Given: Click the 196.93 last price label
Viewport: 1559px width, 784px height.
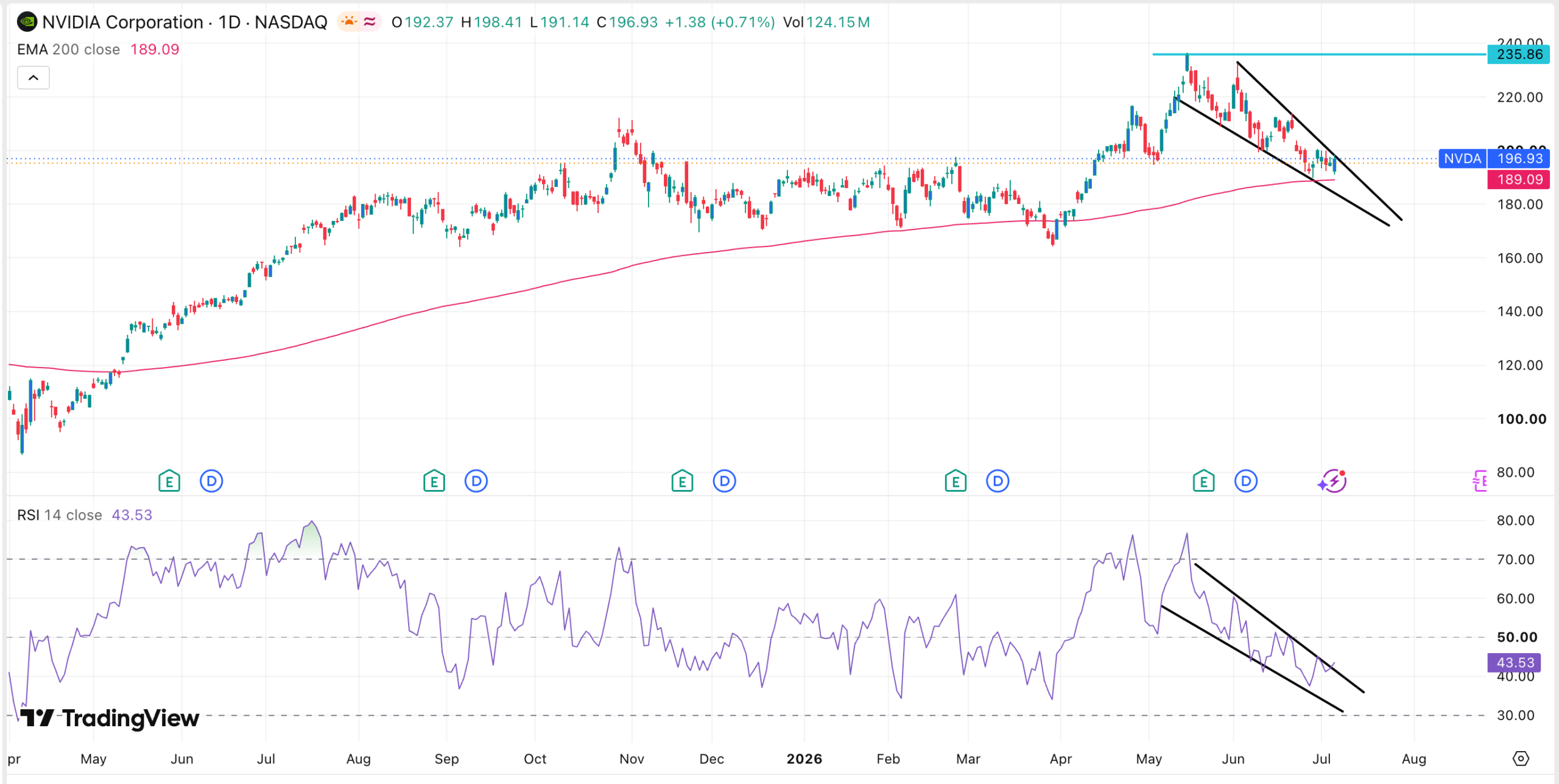Looking at the screenshot, I should coord(1519,159).
